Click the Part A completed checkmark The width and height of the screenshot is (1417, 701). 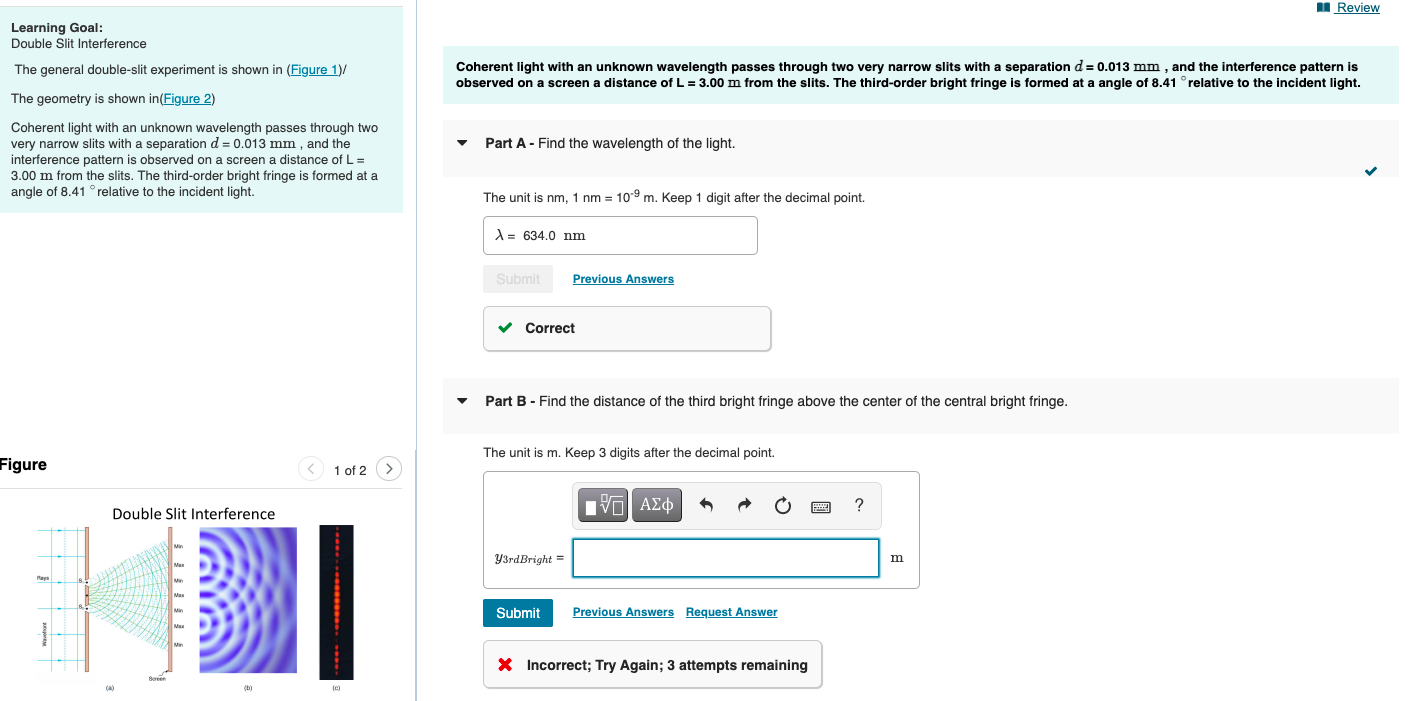[x=1370, y=172]
